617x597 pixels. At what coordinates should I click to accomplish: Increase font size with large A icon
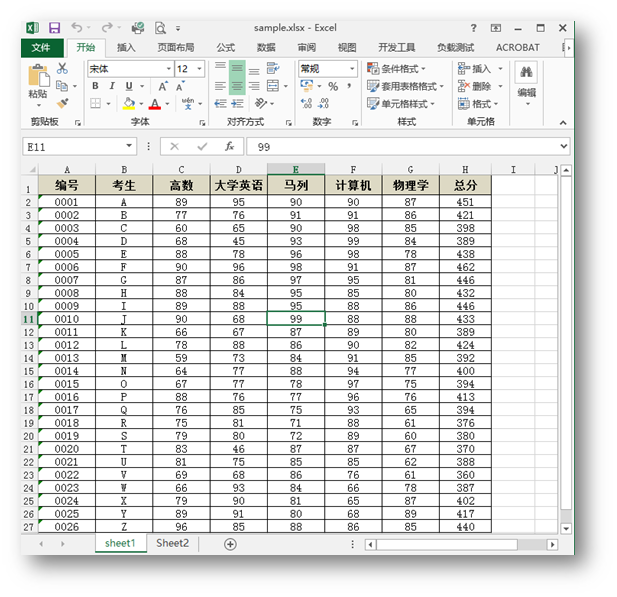[x=163, y=86]
